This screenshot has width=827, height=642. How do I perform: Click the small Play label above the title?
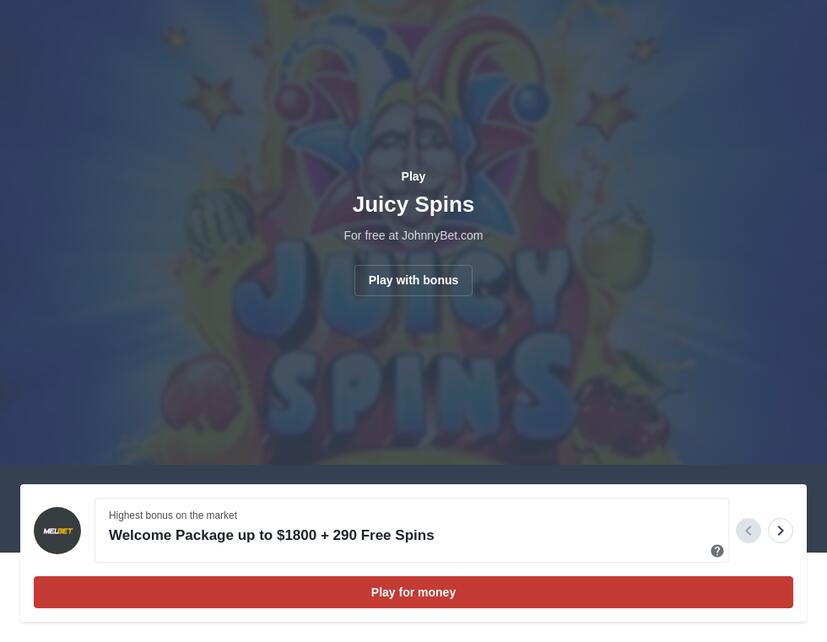pos(413,176)
